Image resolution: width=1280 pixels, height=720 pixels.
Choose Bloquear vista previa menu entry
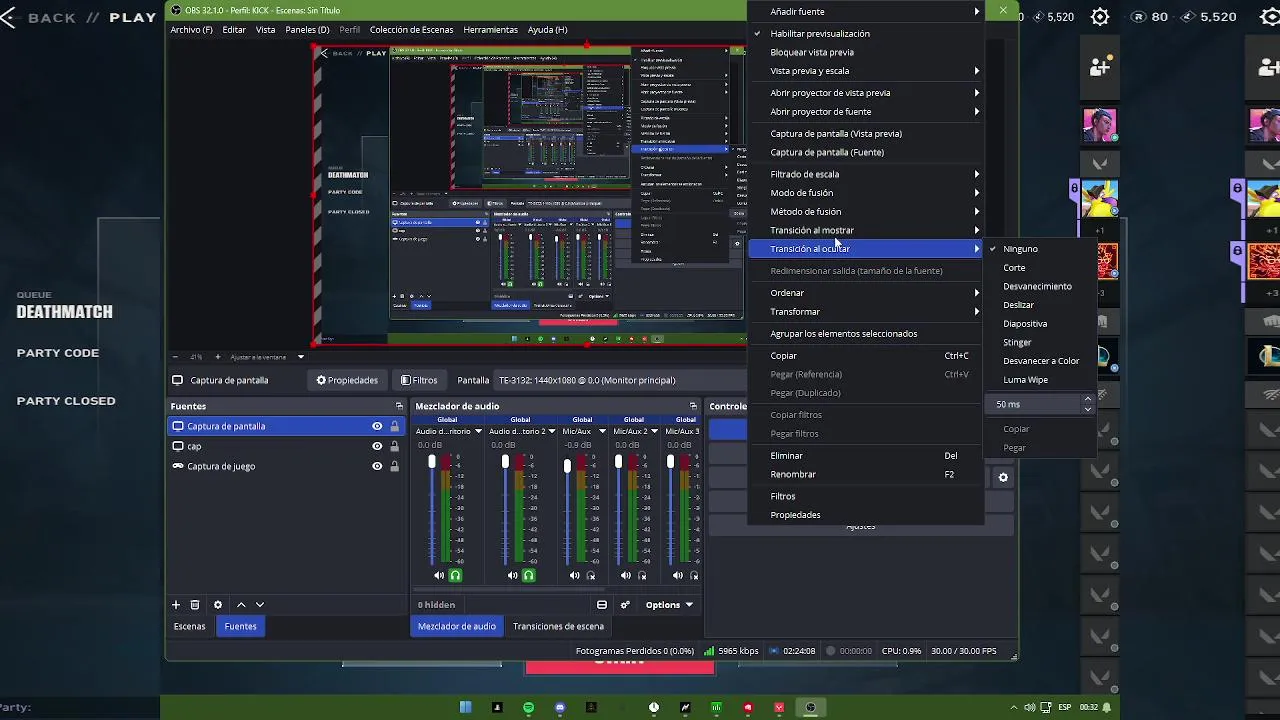(x=866, y=52)
